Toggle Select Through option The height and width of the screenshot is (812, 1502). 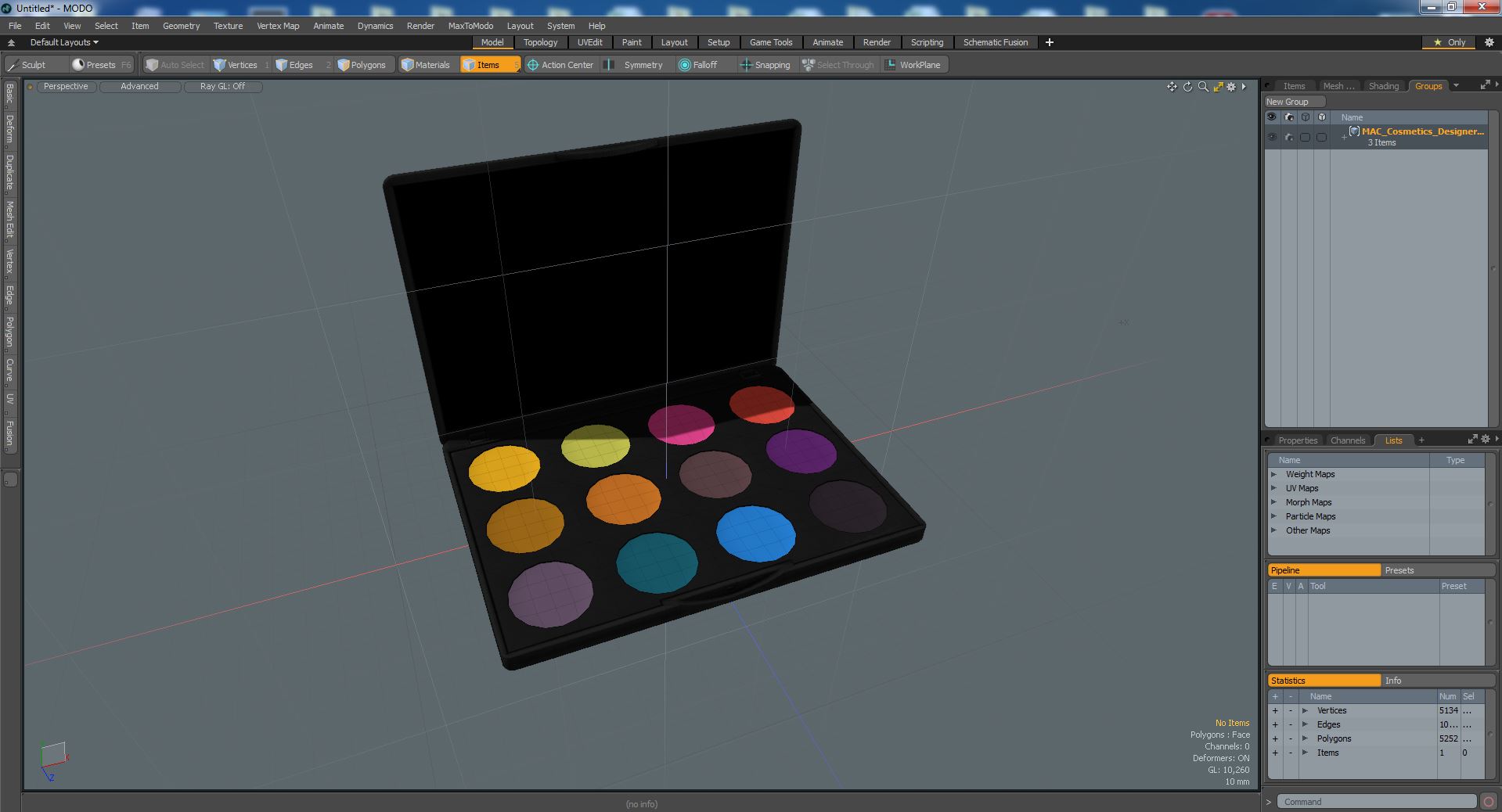[838, 65]
